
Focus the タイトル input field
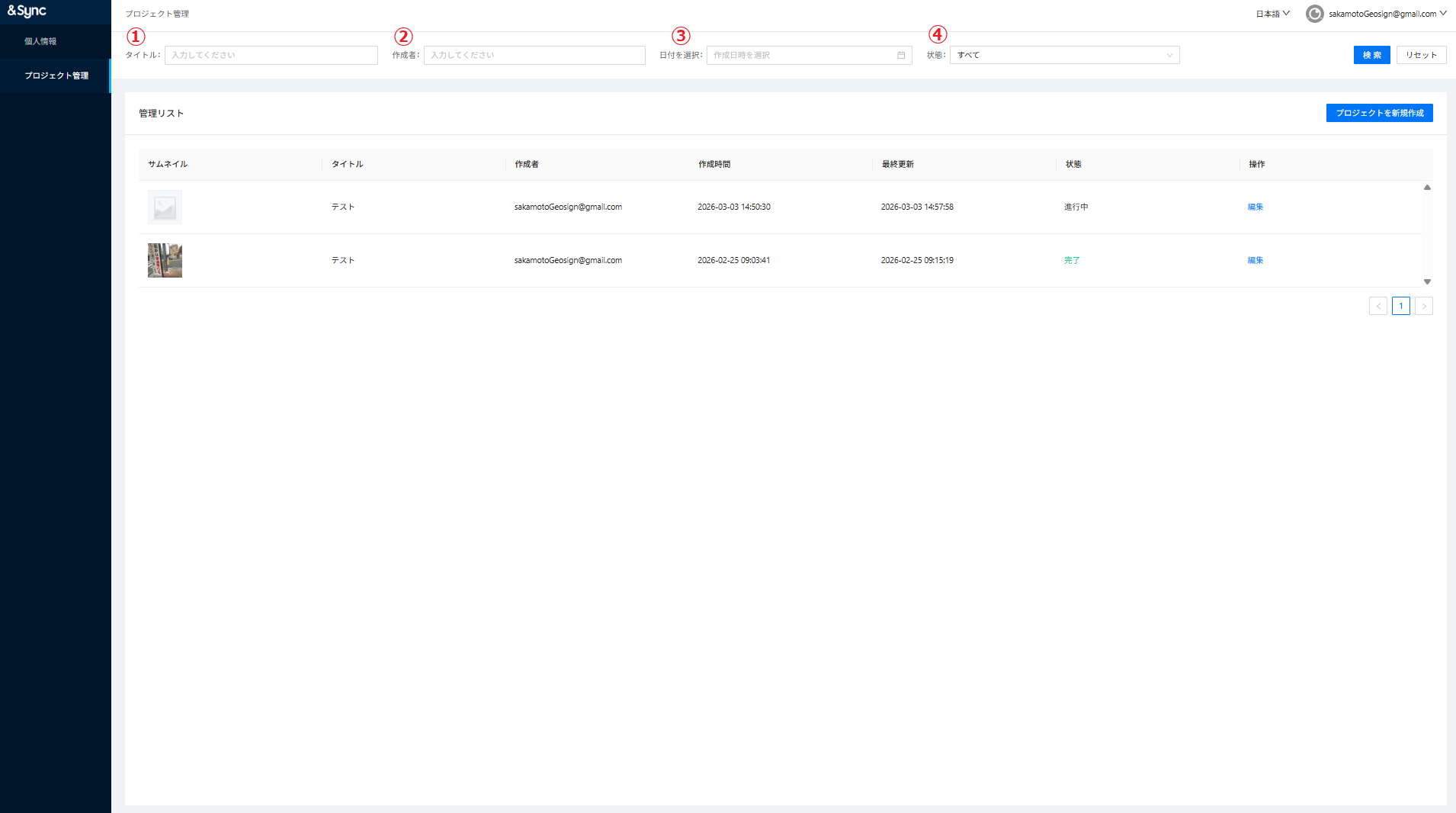(271, 55)
